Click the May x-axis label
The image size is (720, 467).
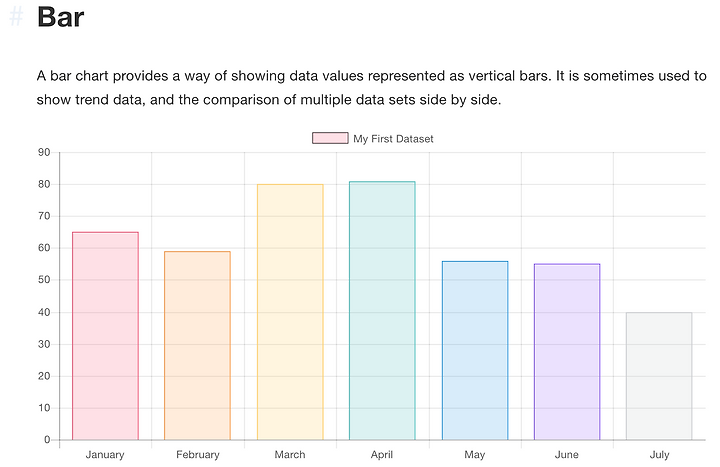click(x=475, y=455)
